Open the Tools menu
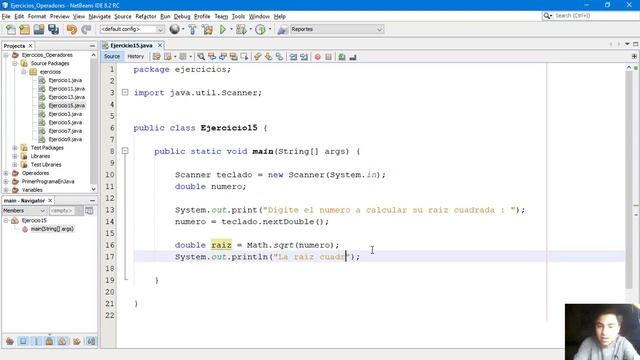640x360 pixels. coord(238,16)
